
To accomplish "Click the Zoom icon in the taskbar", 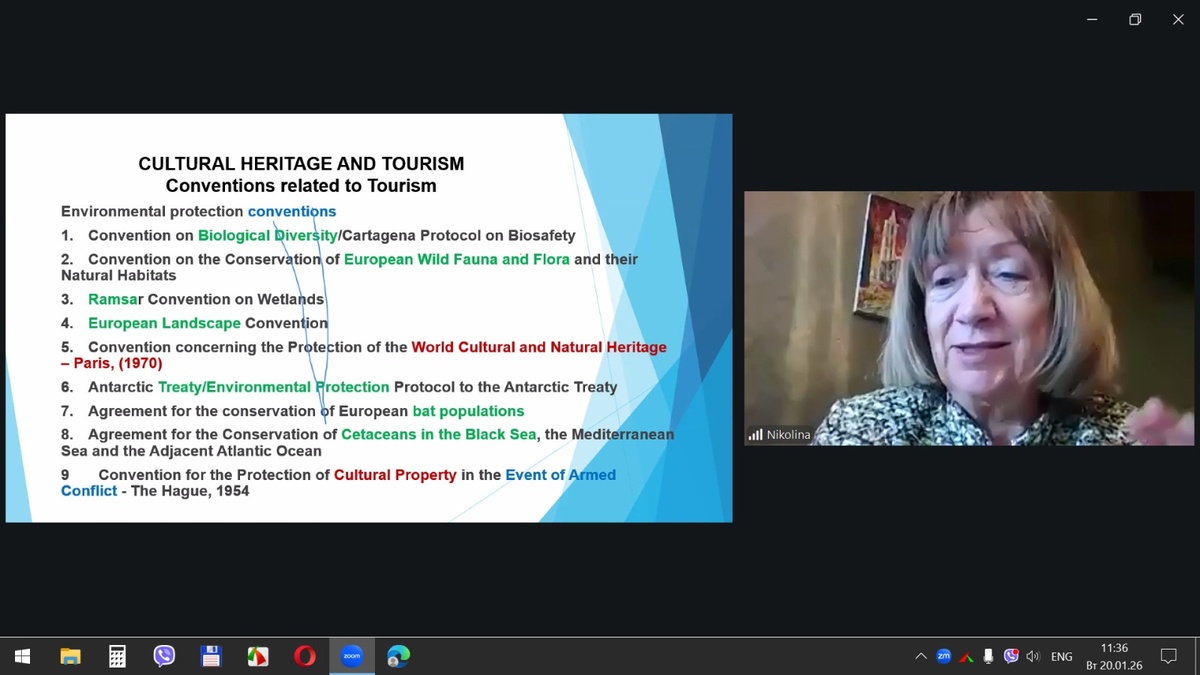I will (351, 656).
